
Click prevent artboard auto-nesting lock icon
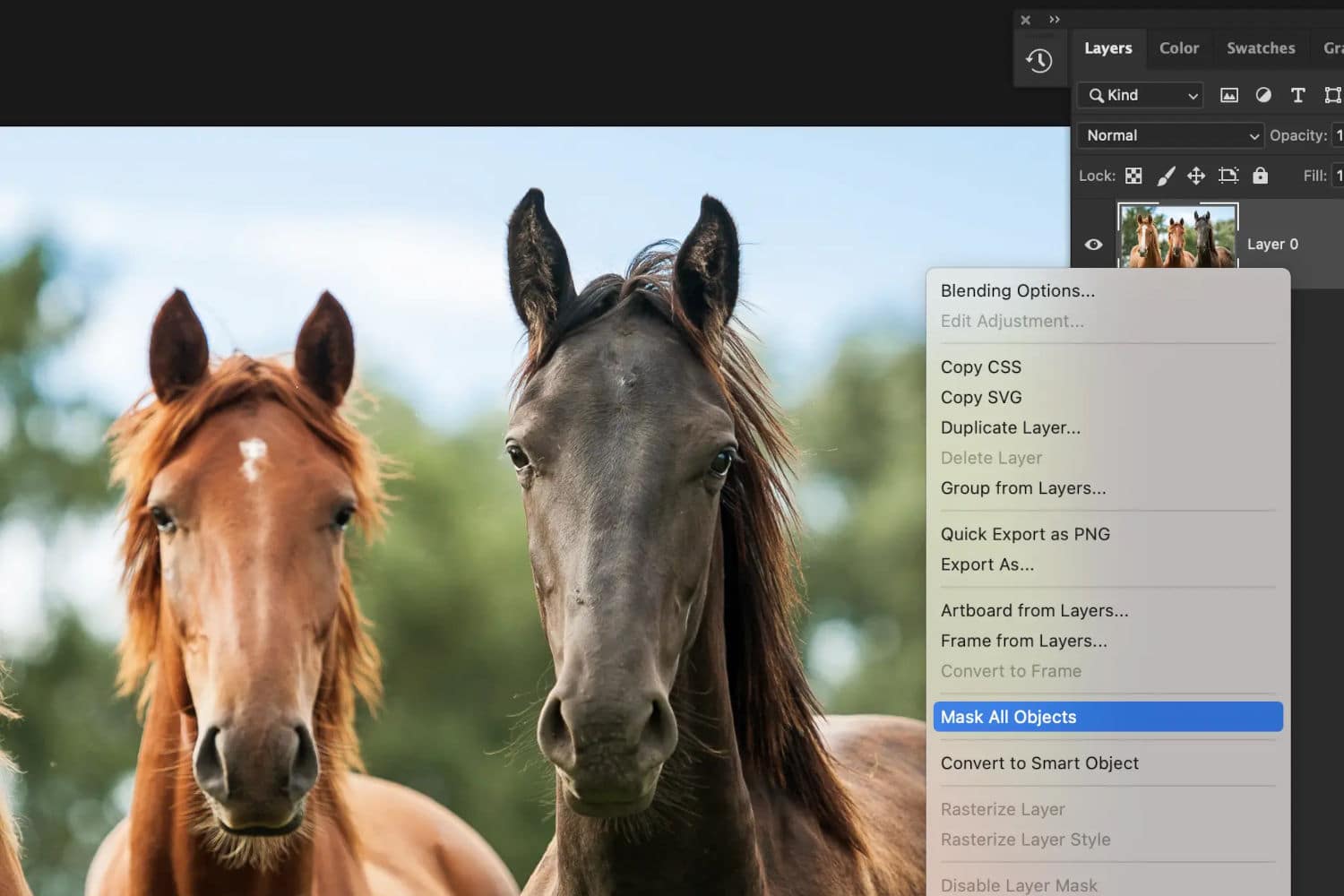pyautogui.click(x=1228, y=176)
